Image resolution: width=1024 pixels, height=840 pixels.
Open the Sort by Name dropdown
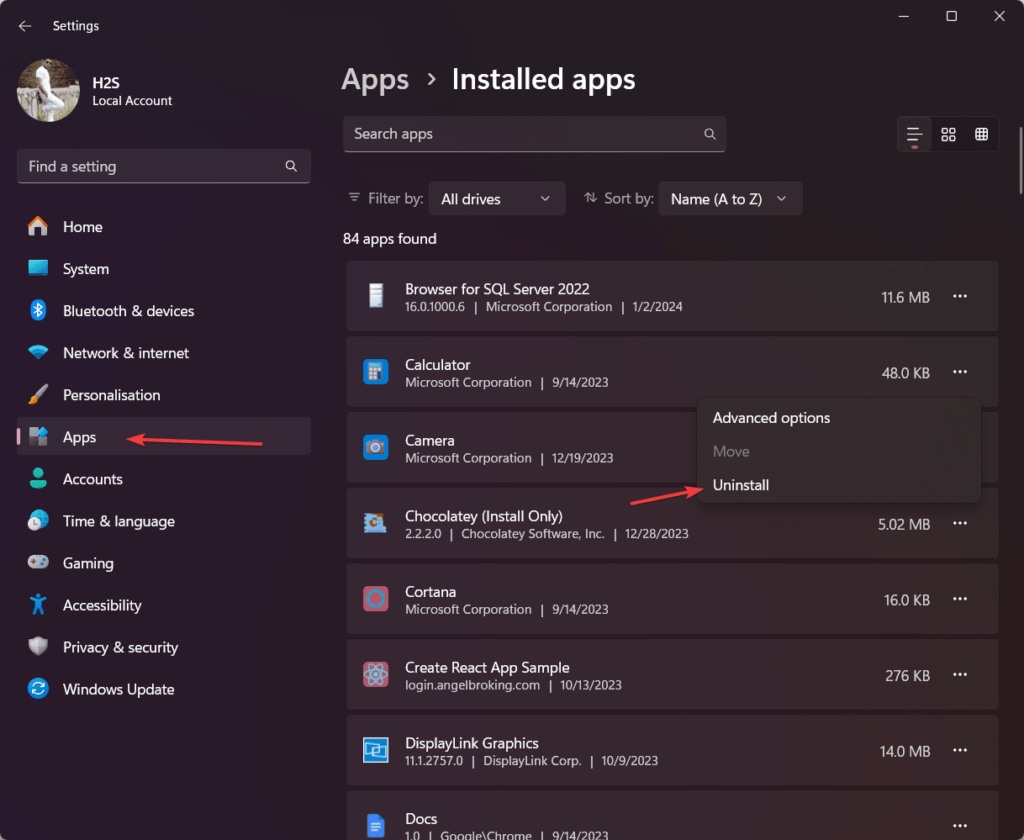[x=729, y=199]
